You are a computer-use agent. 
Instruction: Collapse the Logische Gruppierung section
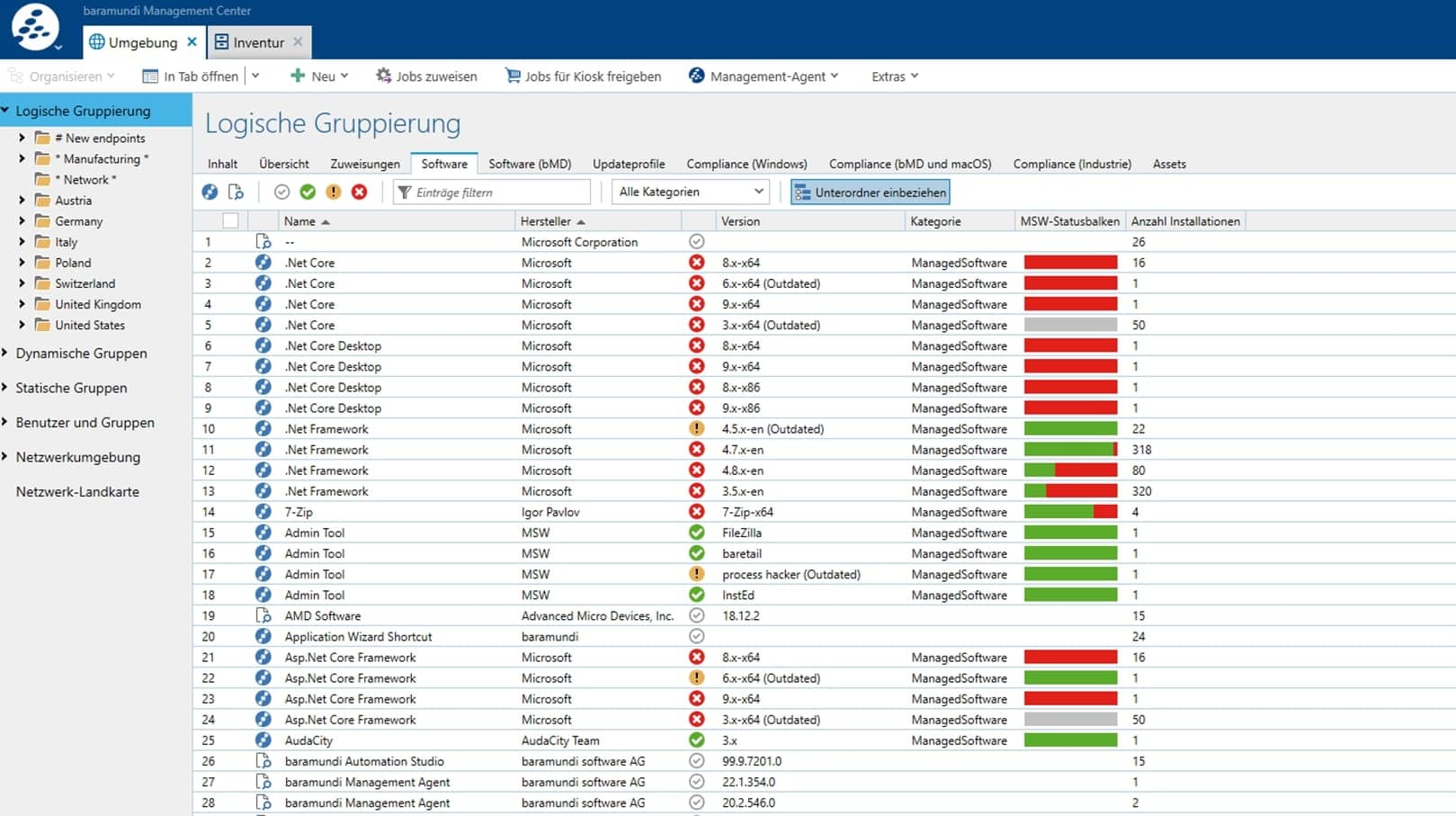coord(5,111)
